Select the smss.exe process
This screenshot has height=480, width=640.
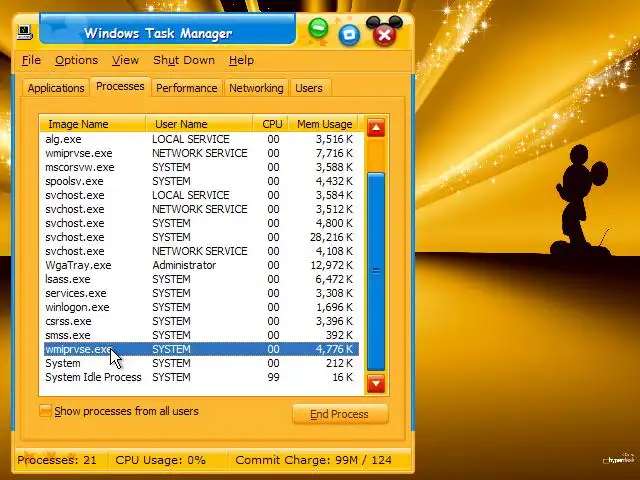tap(201, 335)
